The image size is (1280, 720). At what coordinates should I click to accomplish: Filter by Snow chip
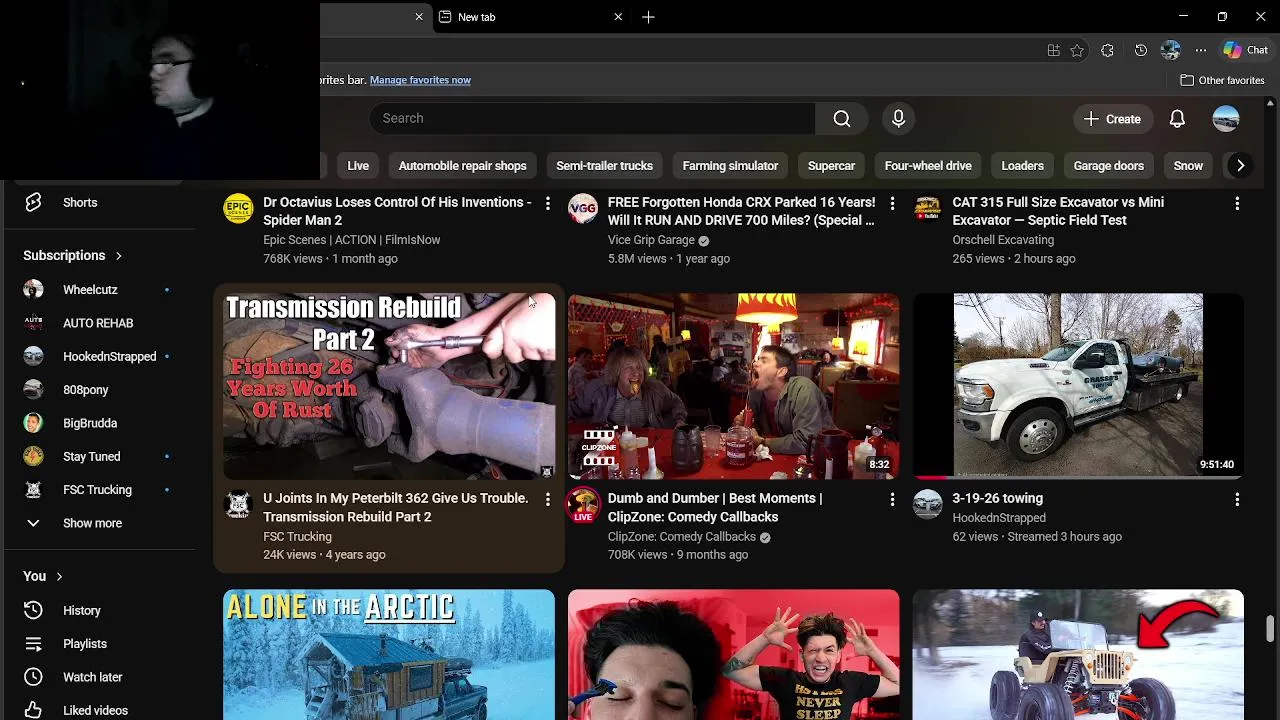pyautogui.click(x=1188, y=166)
